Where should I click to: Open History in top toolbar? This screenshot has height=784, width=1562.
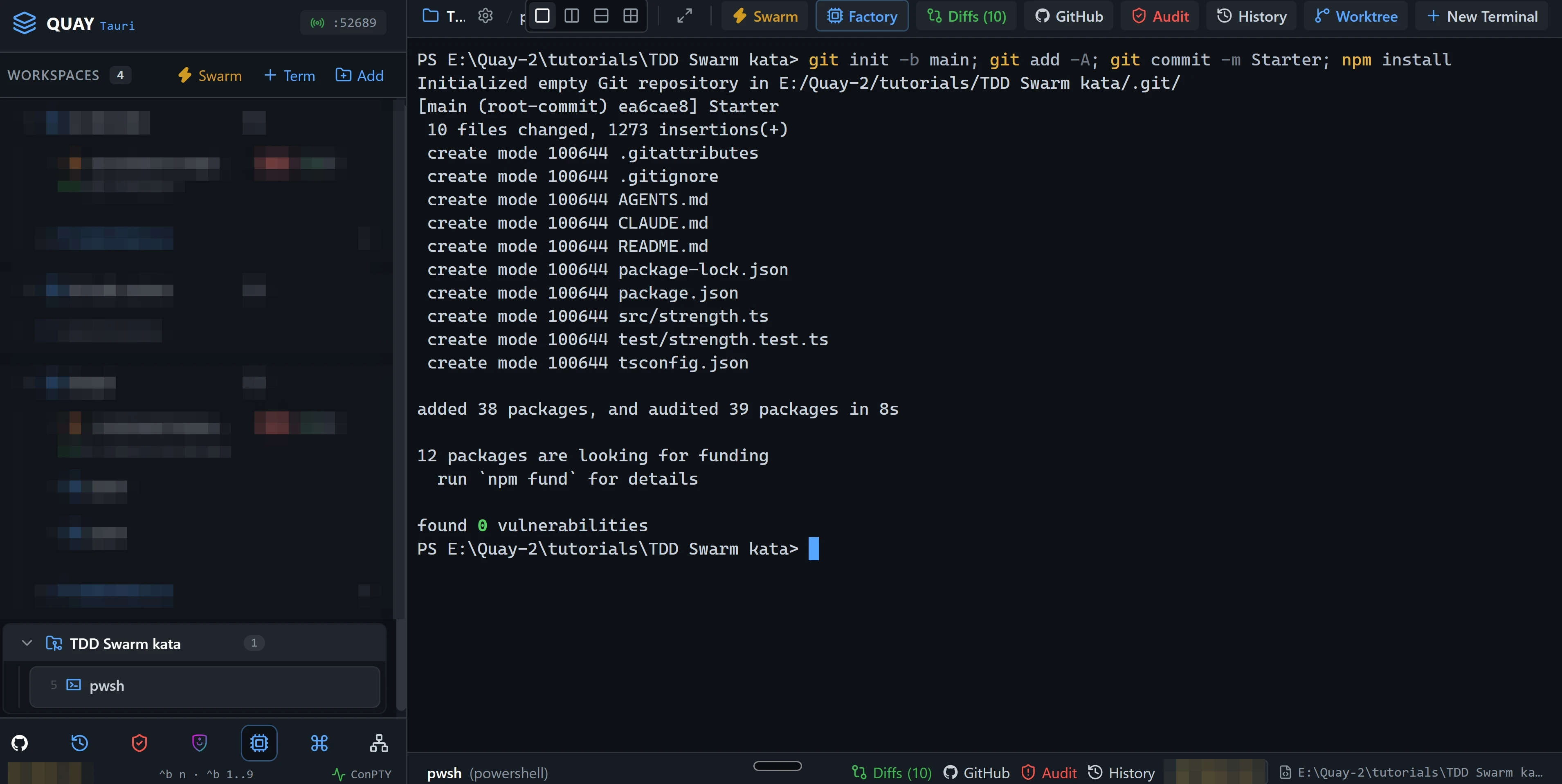tap(1251, 16)
